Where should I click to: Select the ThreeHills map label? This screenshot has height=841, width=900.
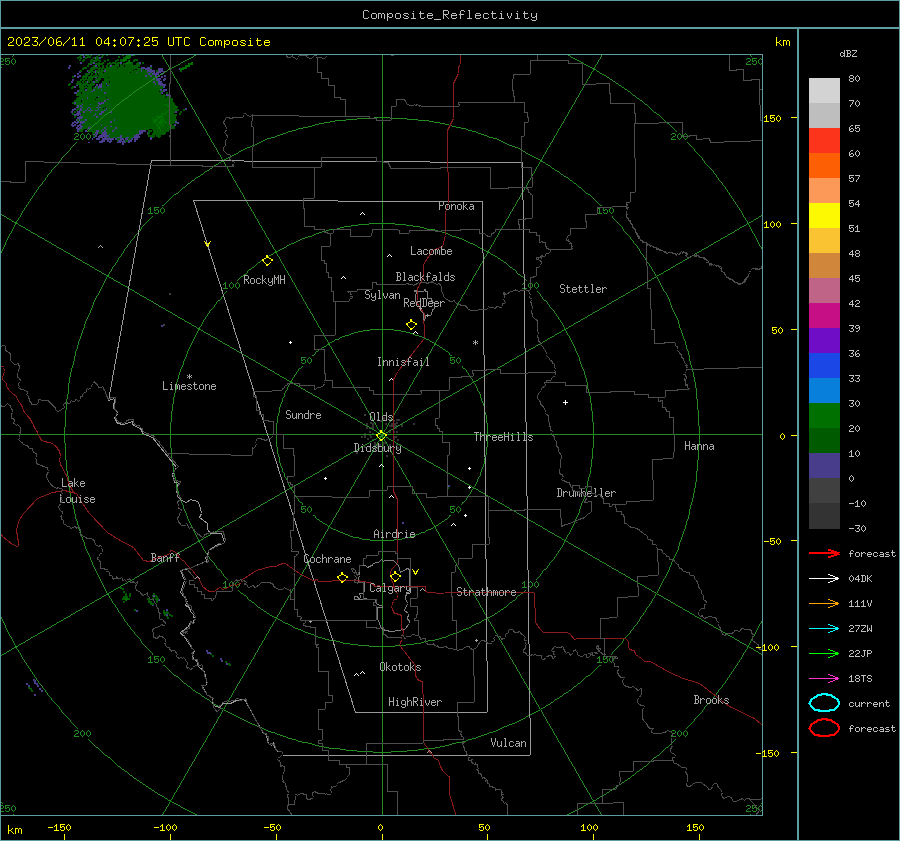pyautogui.click(x=503, y=437)
